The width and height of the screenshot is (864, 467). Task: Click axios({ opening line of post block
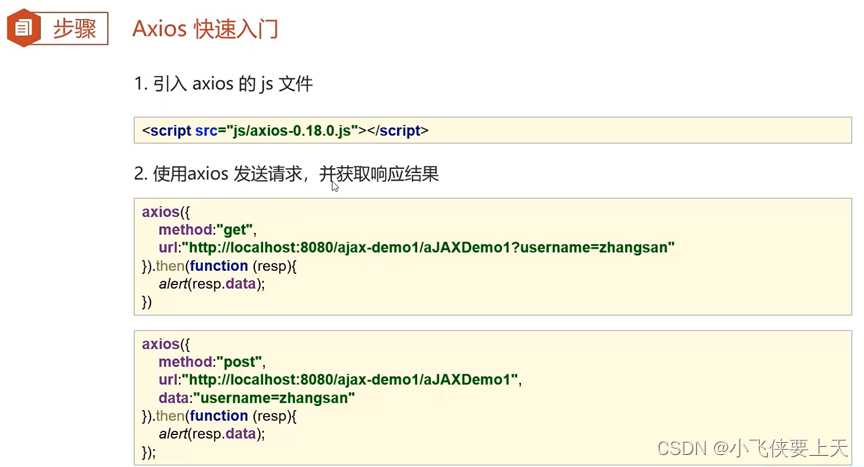pos(165,344)
